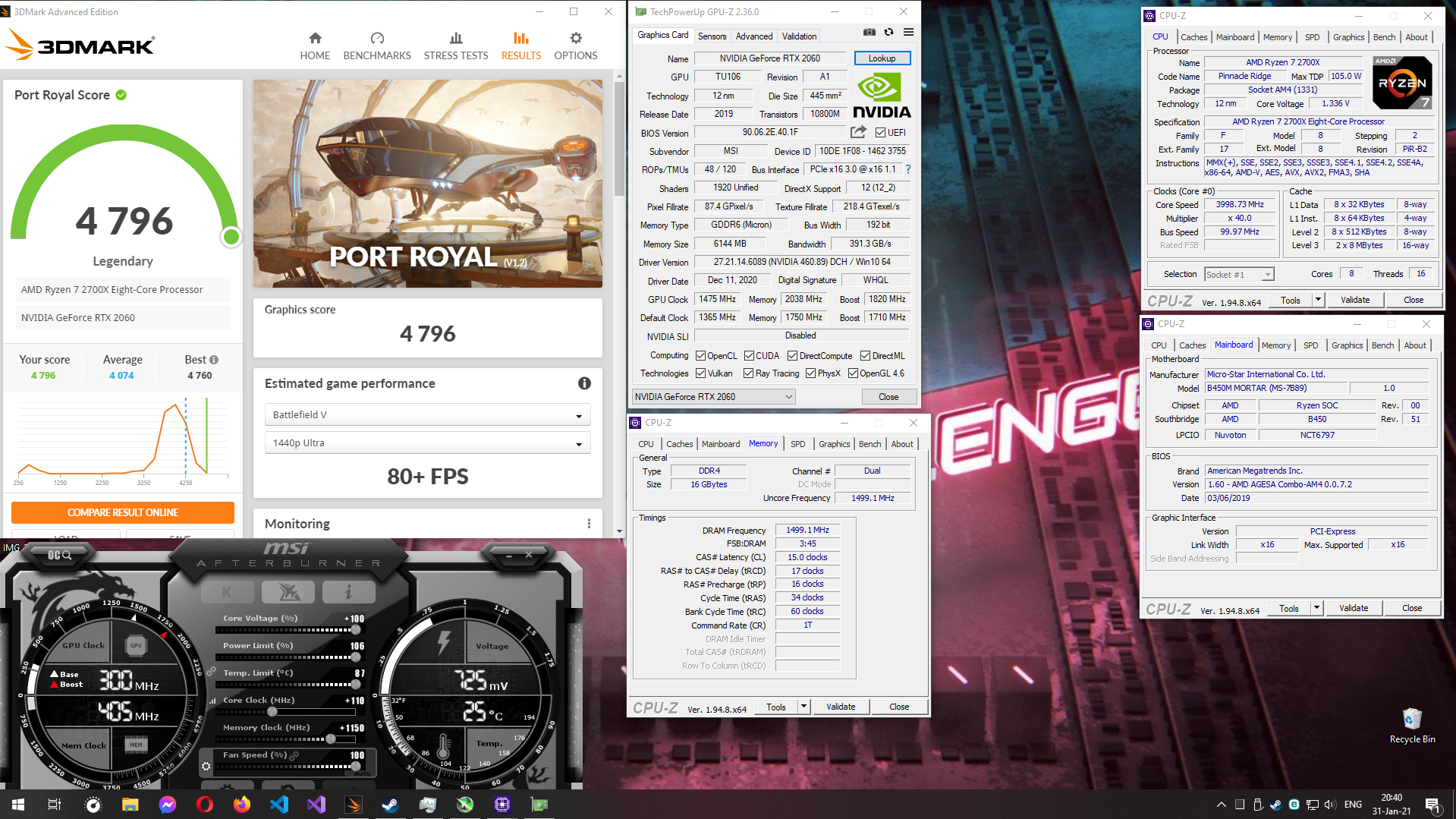Open the Socket #1 selection dropdown in CPU-Z
The width and height of the screenshot is (1456, 819).
click(x=1239, y=275)
